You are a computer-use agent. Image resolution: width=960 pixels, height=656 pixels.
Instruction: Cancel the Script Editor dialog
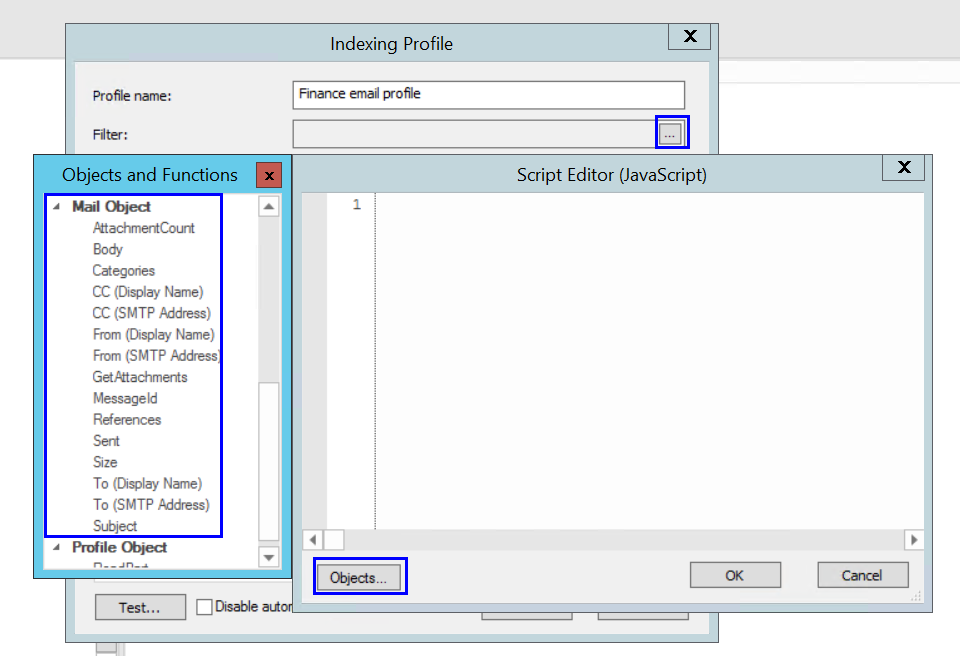pos(862,574)
